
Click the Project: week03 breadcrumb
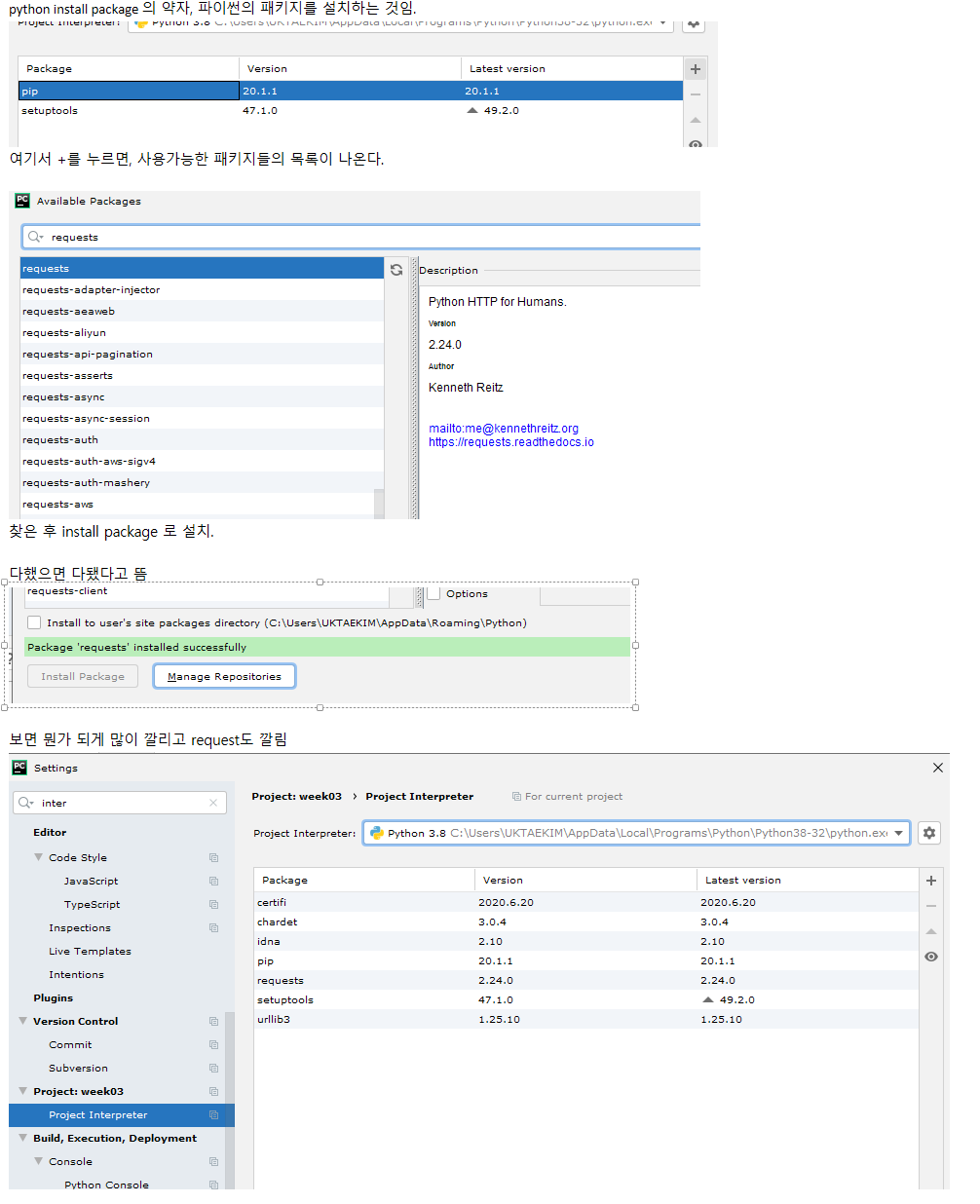coord(297,796)
